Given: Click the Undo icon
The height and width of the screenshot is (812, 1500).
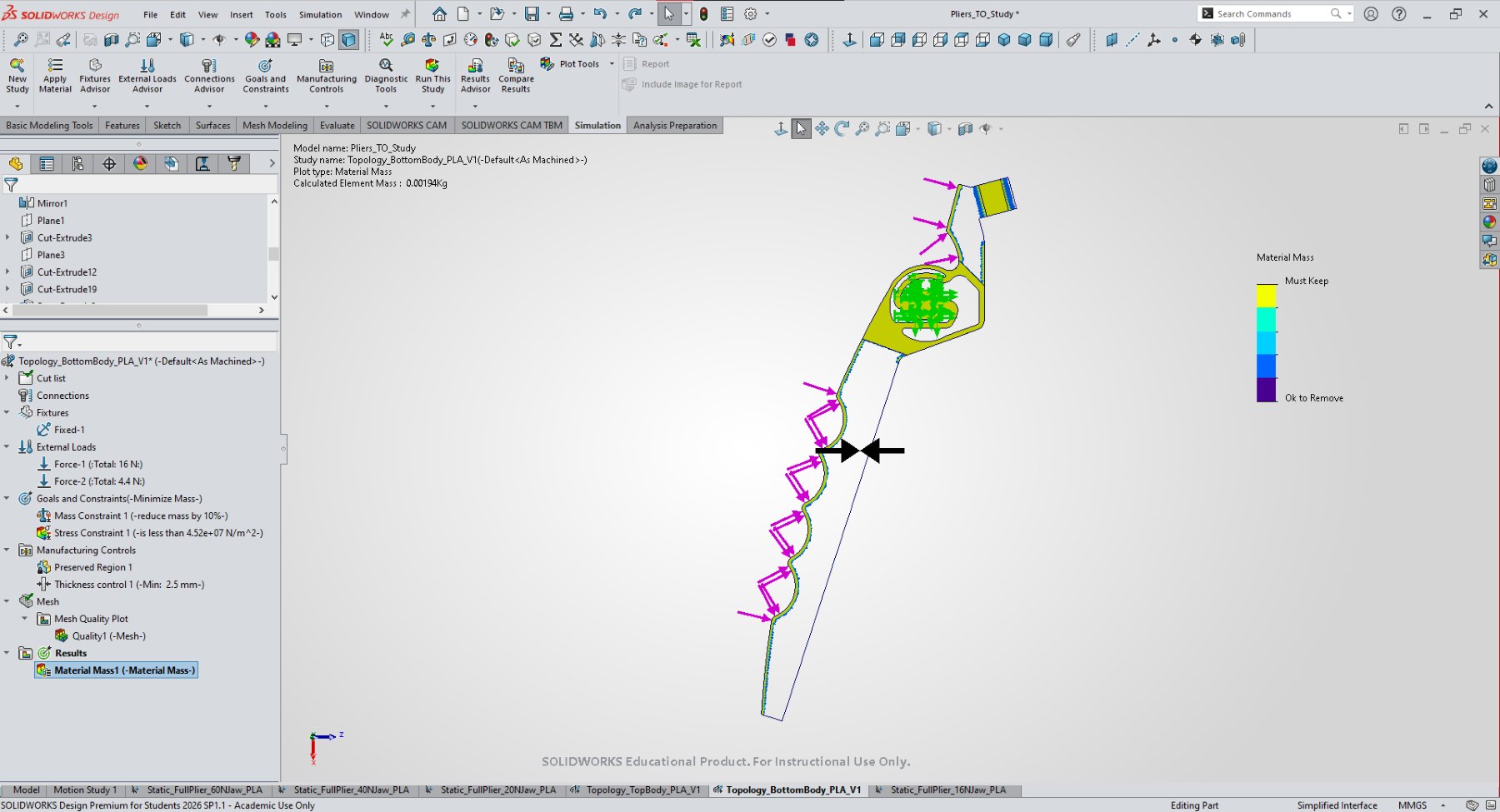Looking at the screenshot, I should click(x=599, y=14).
